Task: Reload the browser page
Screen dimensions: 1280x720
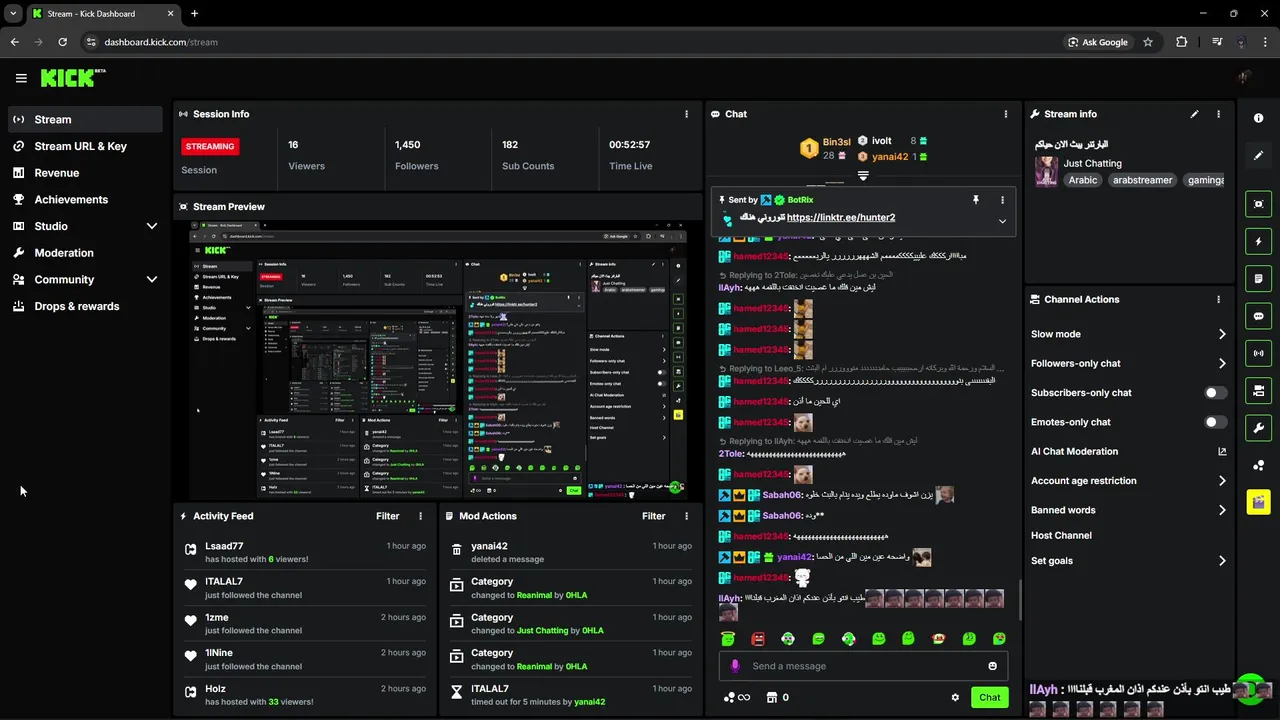Action: [x=62, y=42]
